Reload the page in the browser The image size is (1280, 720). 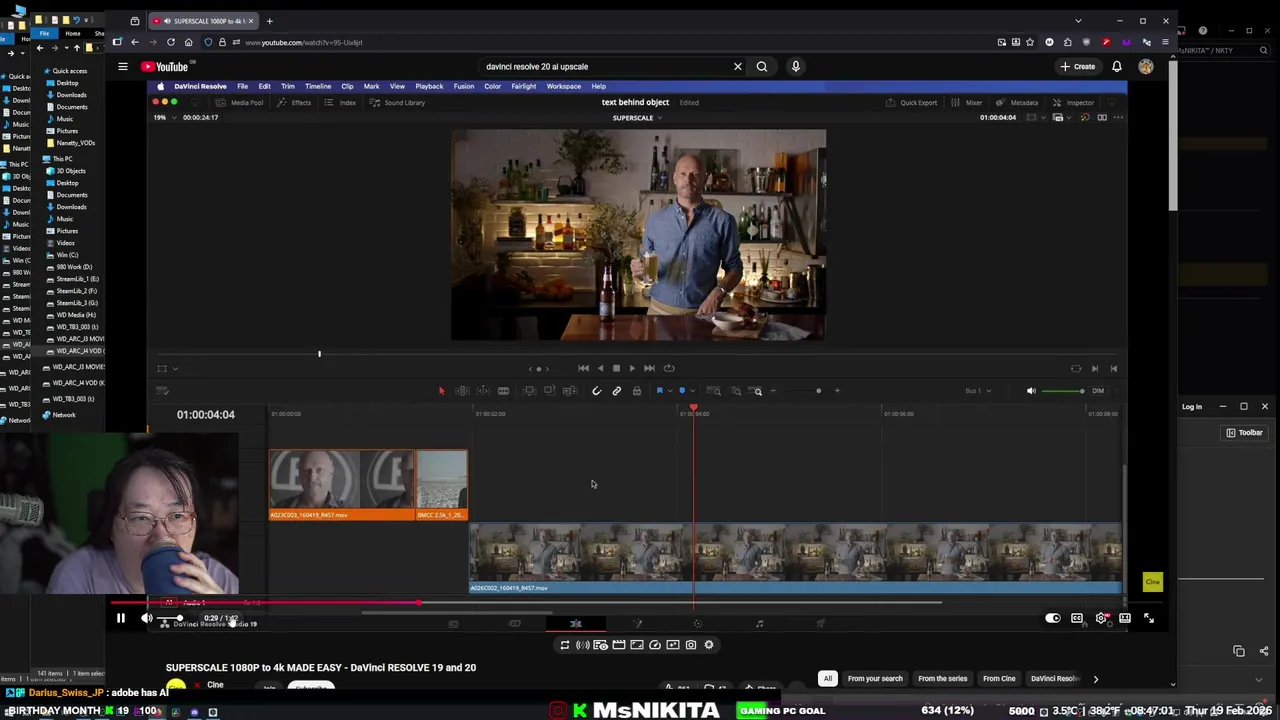pos(171,42)
